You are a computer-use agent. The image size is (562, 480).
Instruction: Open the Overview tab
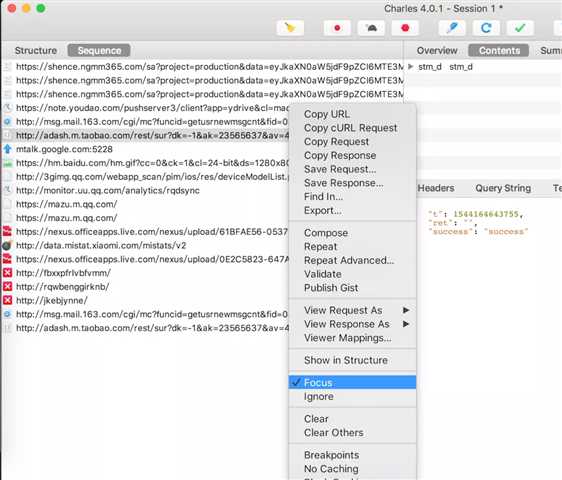pos(437,51)
